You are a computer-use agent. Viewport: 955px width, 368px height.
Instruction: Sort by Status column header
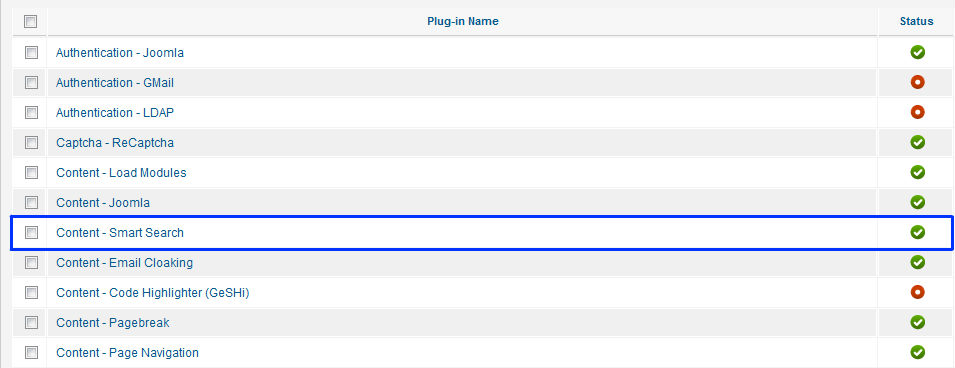(917, 21)
